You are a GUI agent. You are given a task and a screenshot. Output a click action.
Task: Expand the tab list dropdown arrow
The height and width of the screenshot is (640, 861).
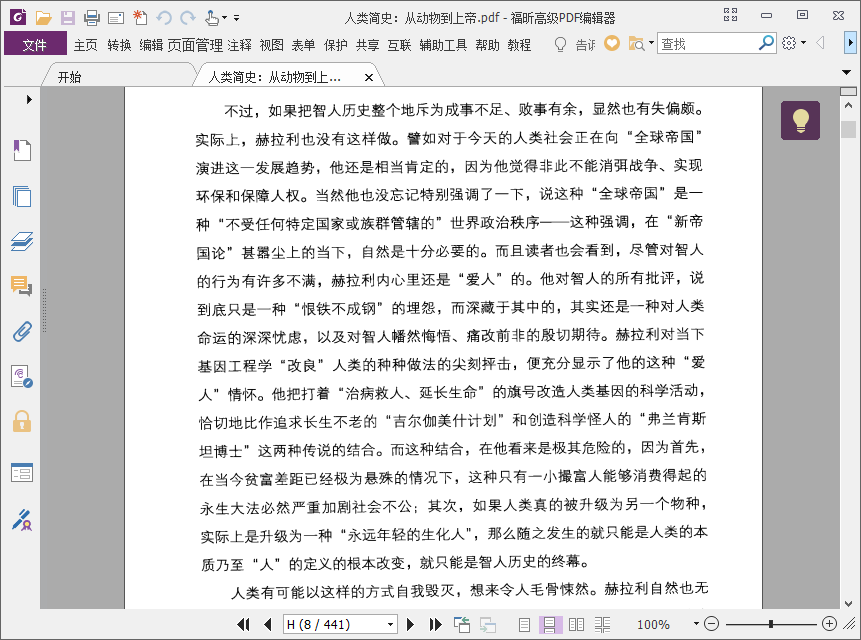coord(846,72)
